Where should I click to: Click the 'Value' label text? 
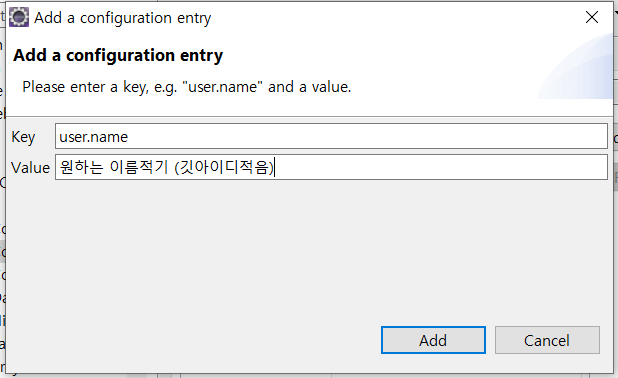[x=30, y=168]
